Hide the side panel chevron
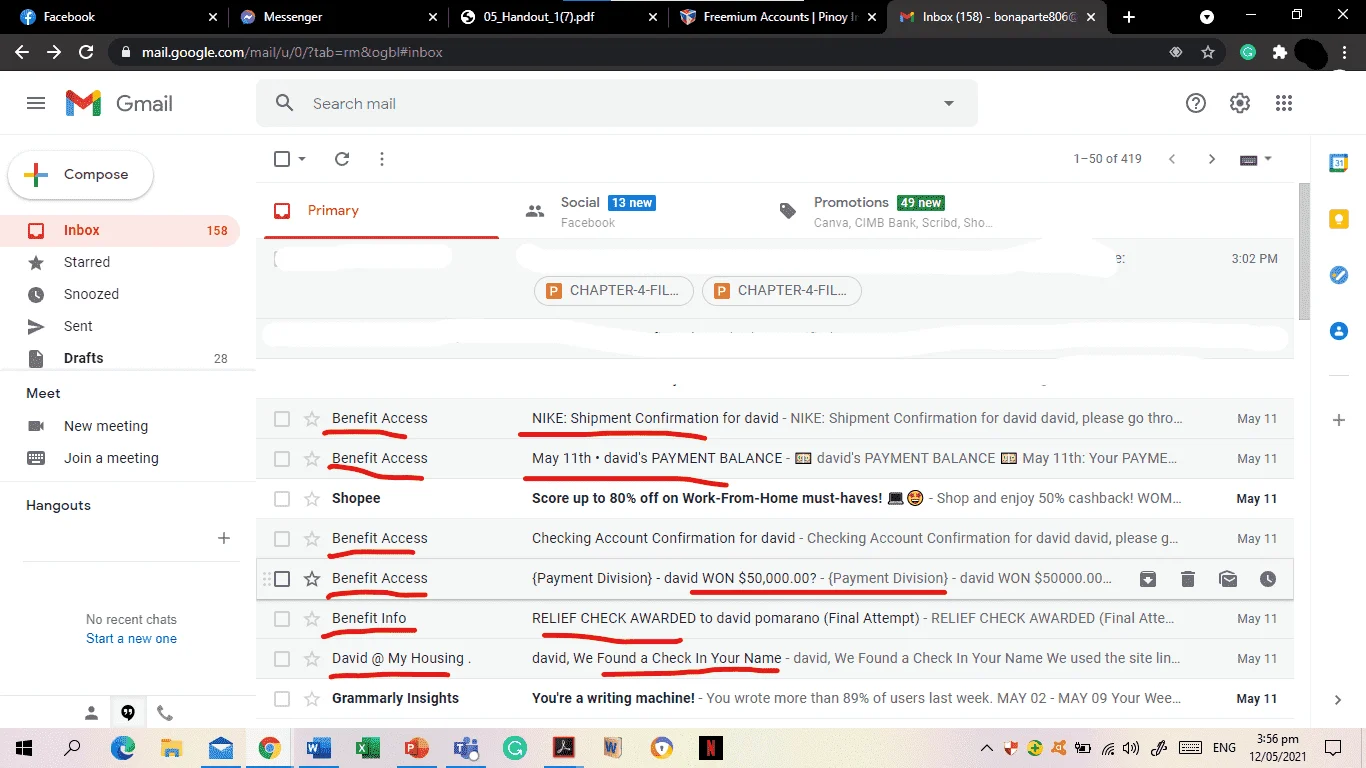 pos(1339,700)
